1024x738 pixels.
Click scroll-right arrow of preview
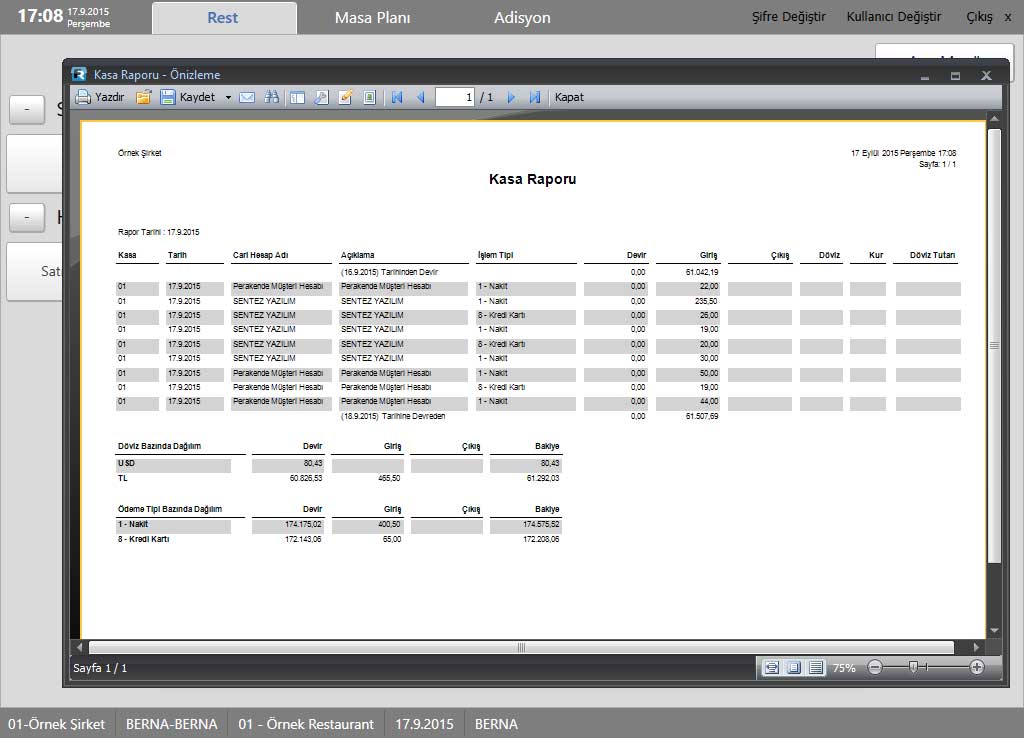tap(976, 647)
